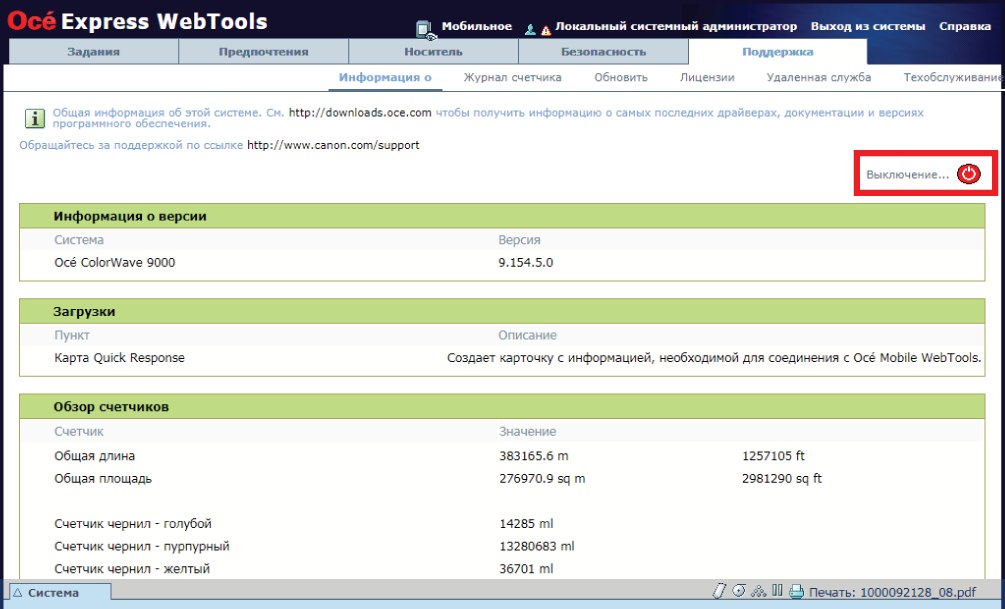Switch to the Лицензии sub-tab
Viewport: 1005px width, 609px height.
click(707, 78)
